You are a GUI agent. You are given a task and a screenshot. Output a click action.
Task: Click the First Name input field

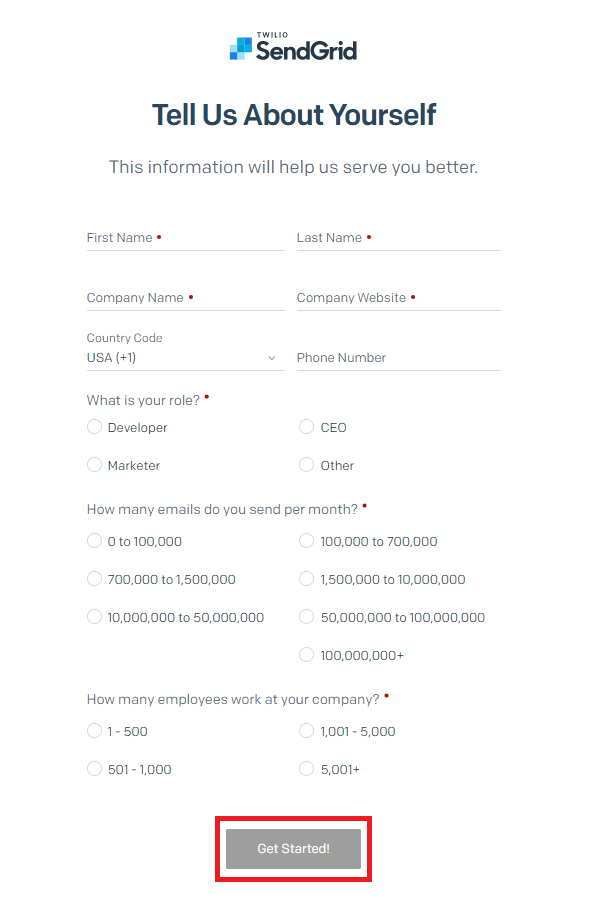tap(186, 238)
